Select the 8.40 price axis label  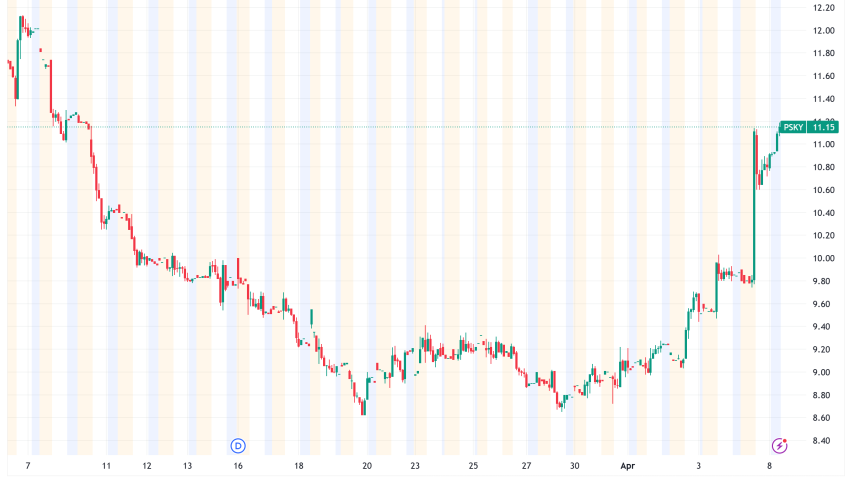(x=823, y=440)
